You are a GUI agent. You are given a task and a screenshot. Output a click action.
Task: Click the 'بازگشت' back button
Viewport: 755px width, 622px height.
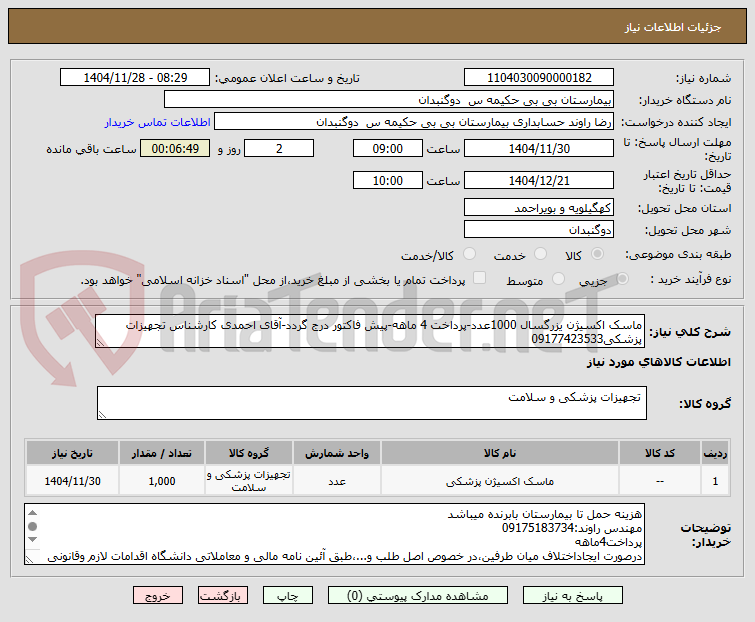click(222, 596)
